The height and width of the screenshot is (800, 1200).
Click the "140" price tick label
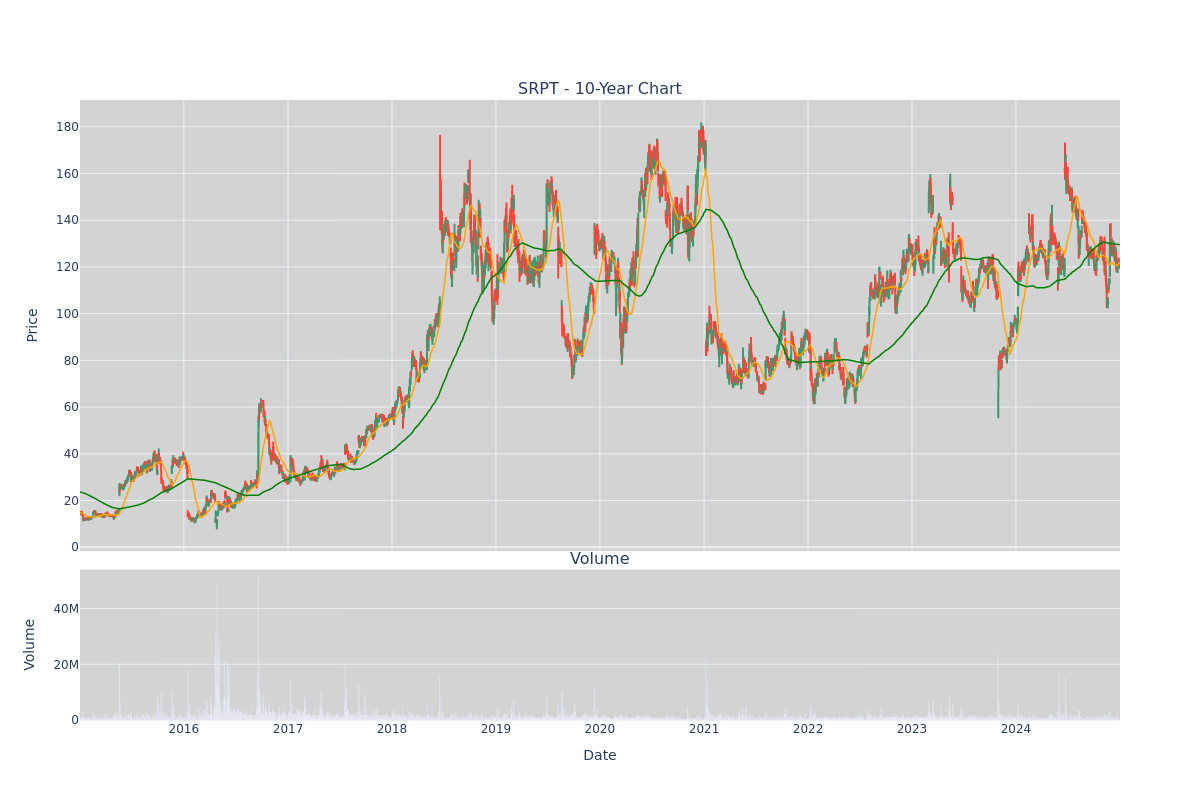(x=67, y=220)
